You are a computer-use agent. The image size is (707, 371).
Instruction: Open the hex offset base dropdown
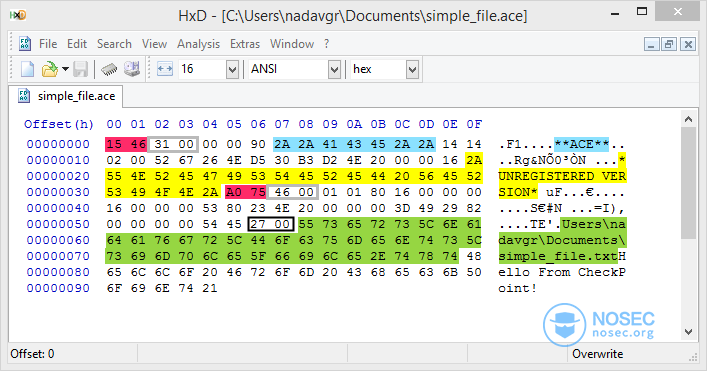(x=412, y=69)
